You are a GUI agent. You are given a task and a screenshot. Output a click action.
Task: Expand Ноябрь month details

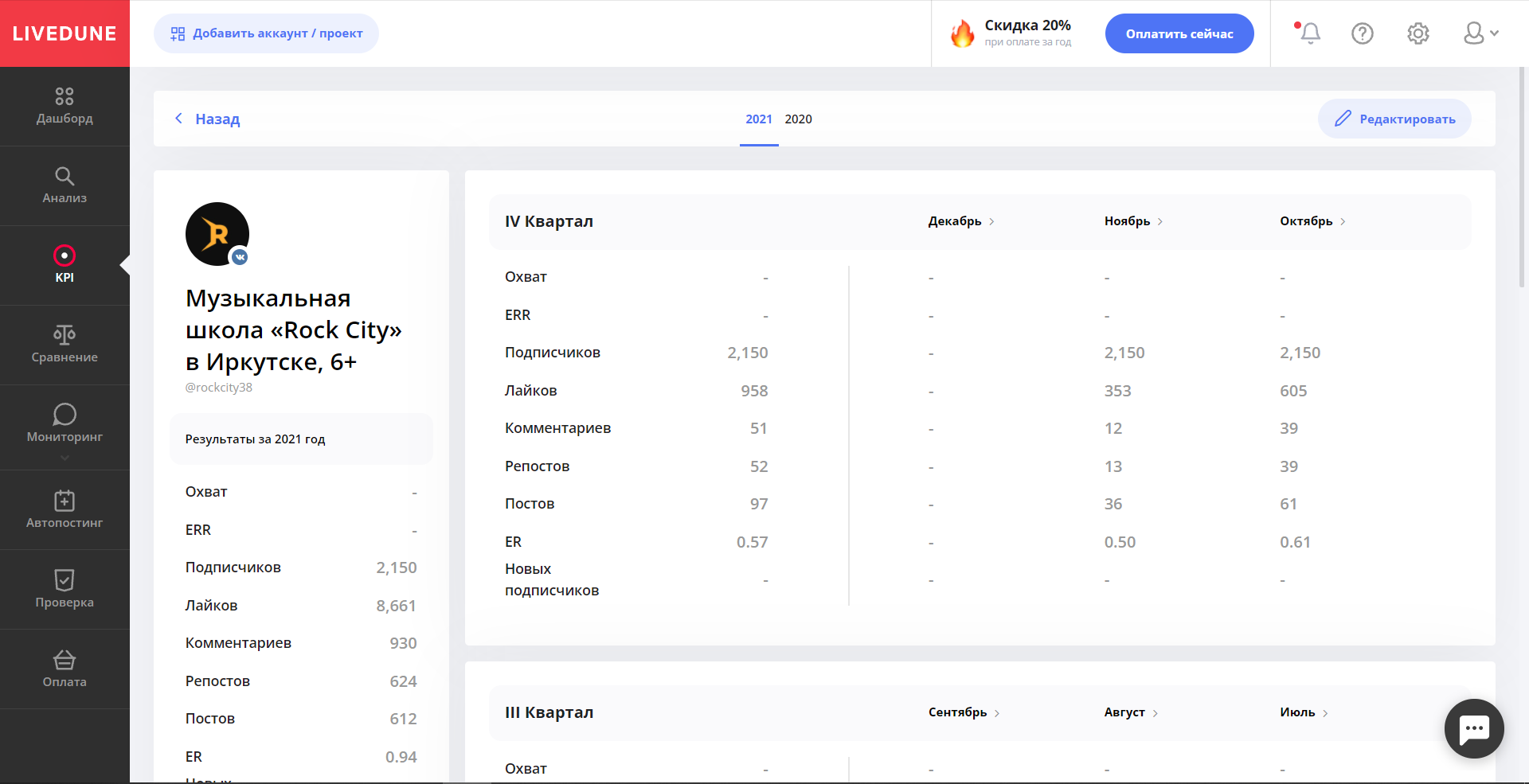click(x=1134, y=221)
